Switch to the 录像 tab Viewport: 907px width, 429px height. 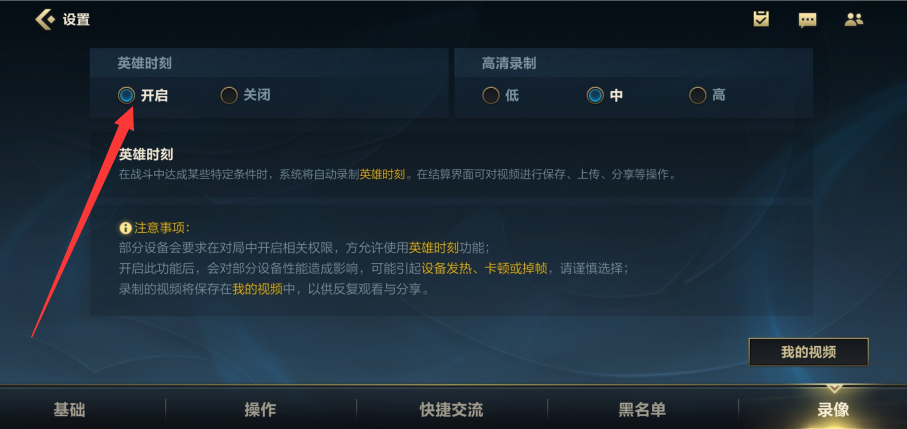click(833, 410)
